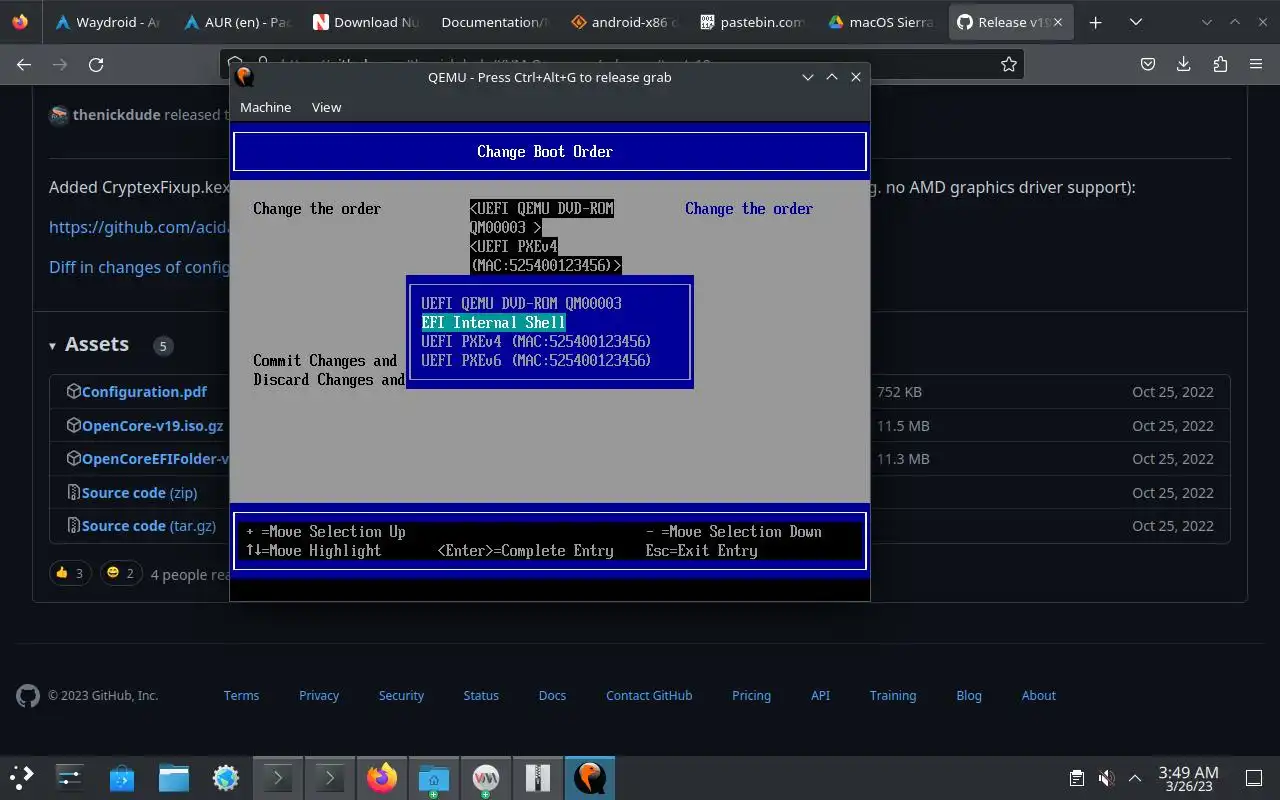
Task: Click the Firefox logo in tab bar
Action: [x=21, y=22]
